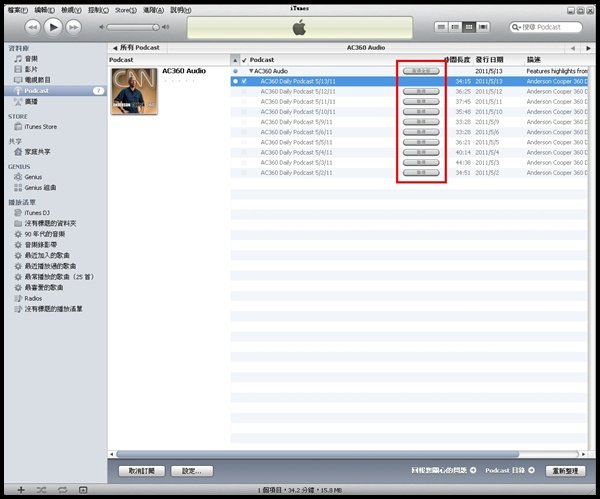Click the sort arrow column header
This screenshot has width=600, height=499.
tap(235, 60)
